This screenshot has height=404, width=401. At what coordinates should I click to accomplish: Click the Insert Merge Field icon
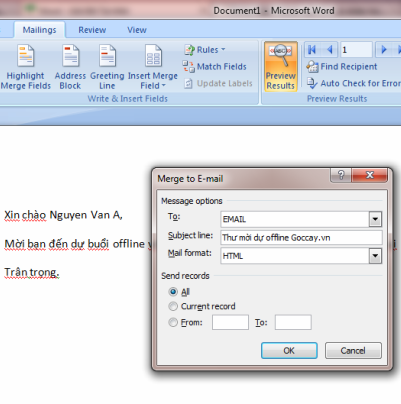(153, 56)
